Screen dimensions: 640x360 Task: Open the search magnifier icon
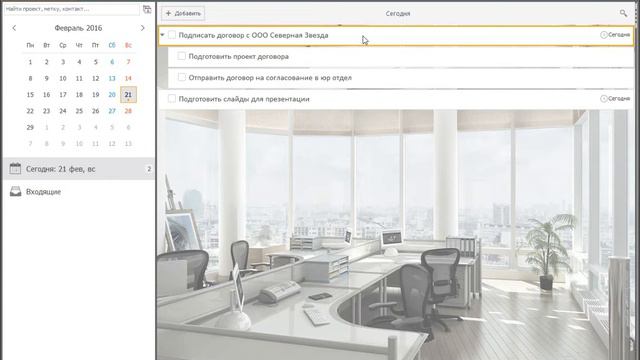point(623,13)
